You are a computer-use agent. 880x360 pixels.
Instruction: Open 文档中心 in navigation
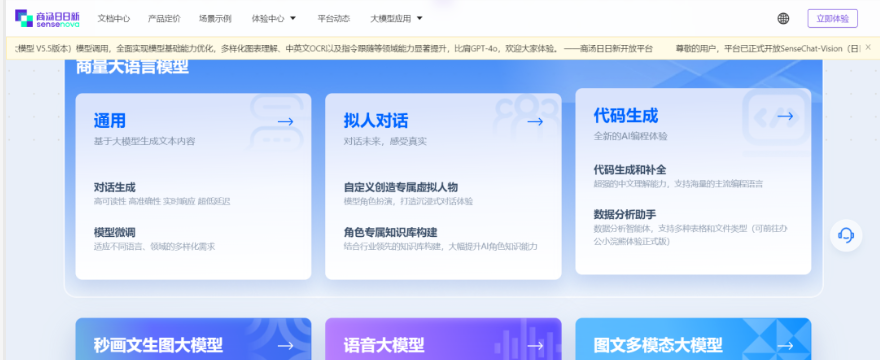coord(113,19)
